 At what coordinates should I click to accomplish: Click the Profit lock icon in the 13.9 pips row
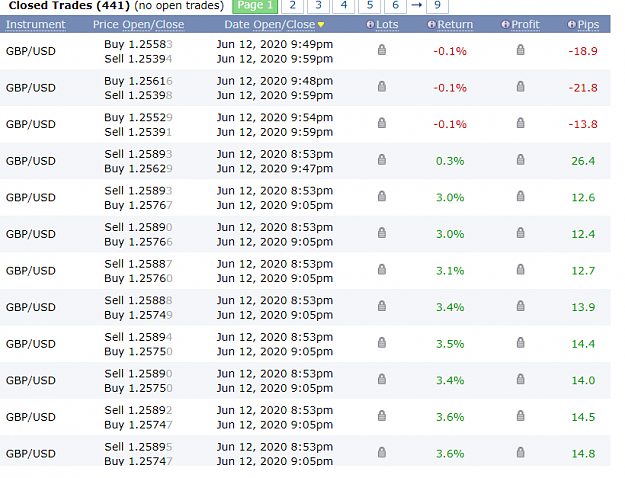[x=521, y=306]
